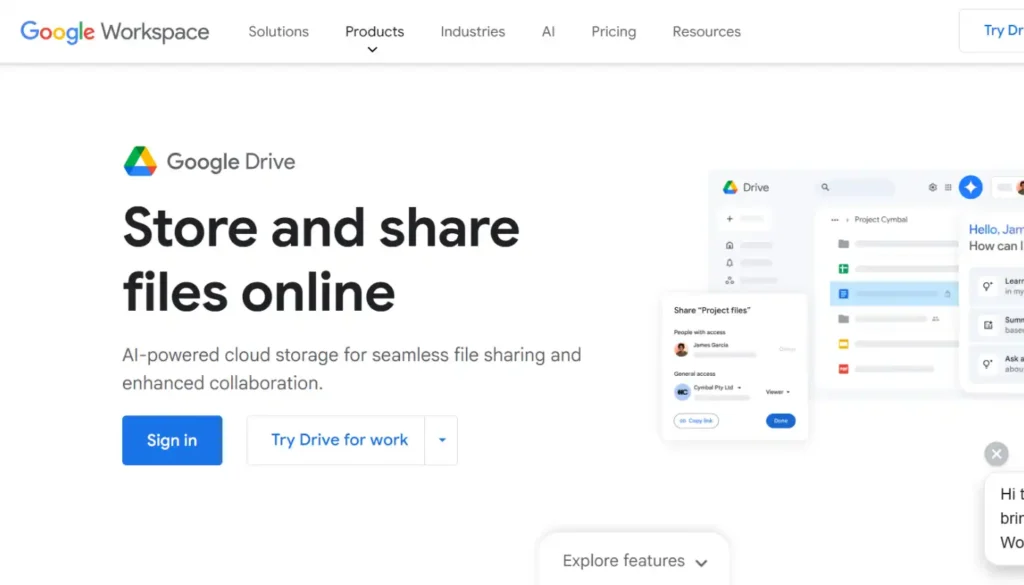Screen dimensions: 1024x585
Task: Click the search magnifier in the Drive mockup
Action: [825, 187]
